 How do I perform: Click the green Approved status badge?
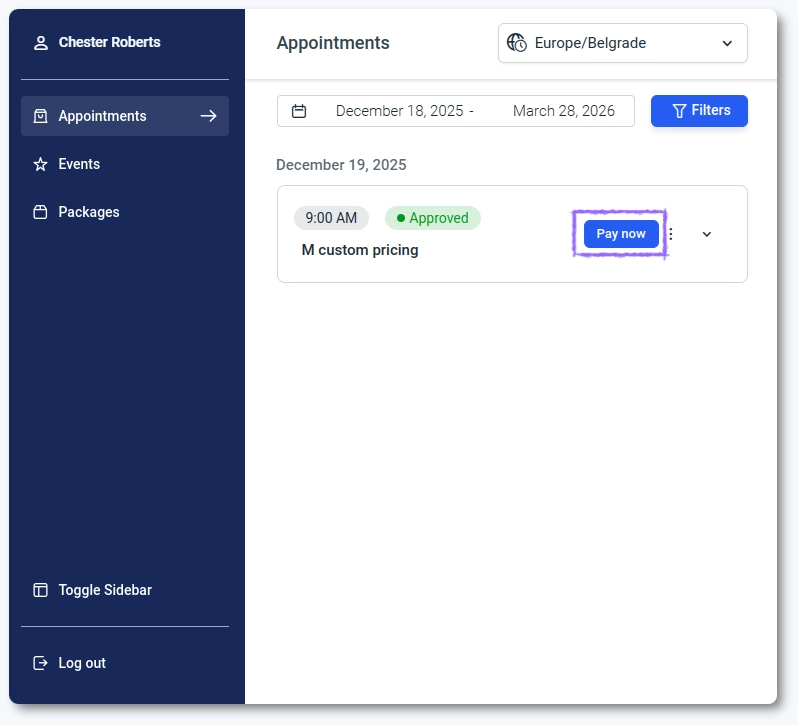click(x=432, y=218)
